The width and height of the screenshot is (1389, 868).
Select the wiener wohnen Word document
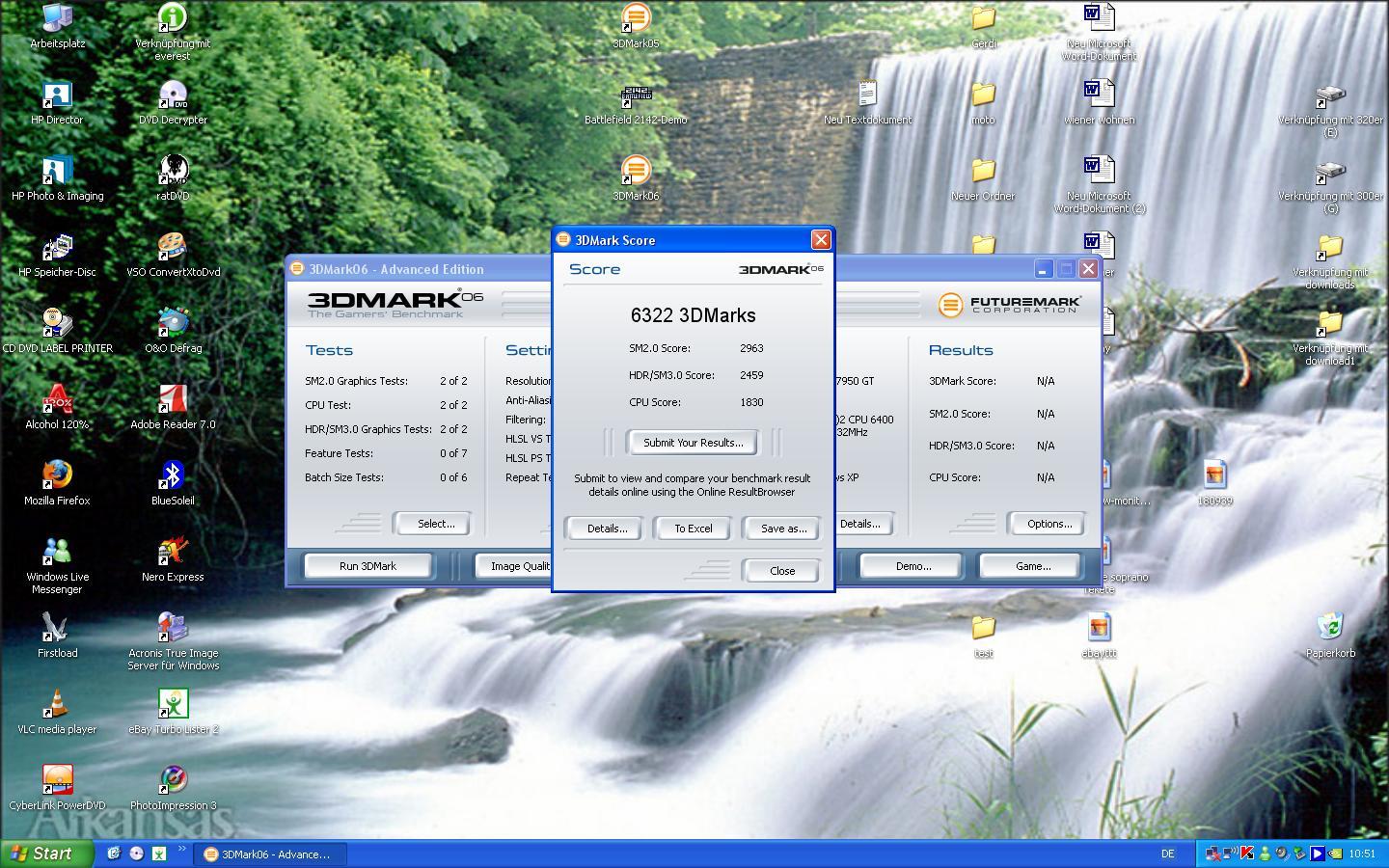tap(1099, 102)
